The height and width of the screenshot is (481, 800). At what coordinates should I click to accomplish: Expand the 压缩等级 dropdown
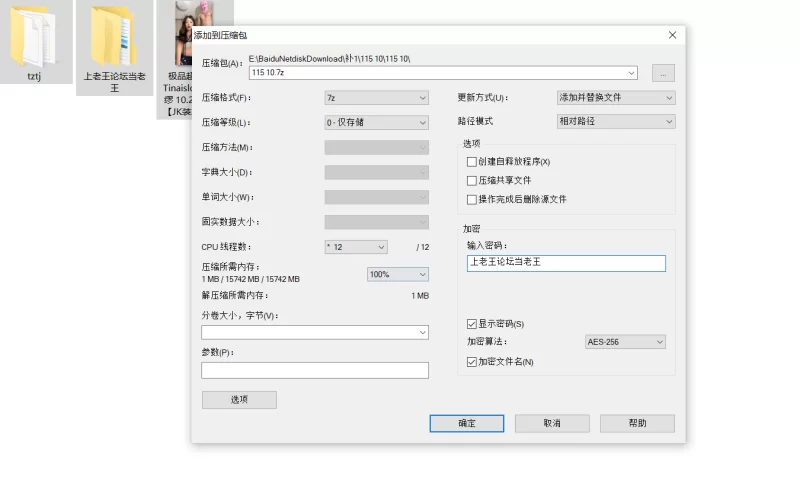(x=376, y=123)
